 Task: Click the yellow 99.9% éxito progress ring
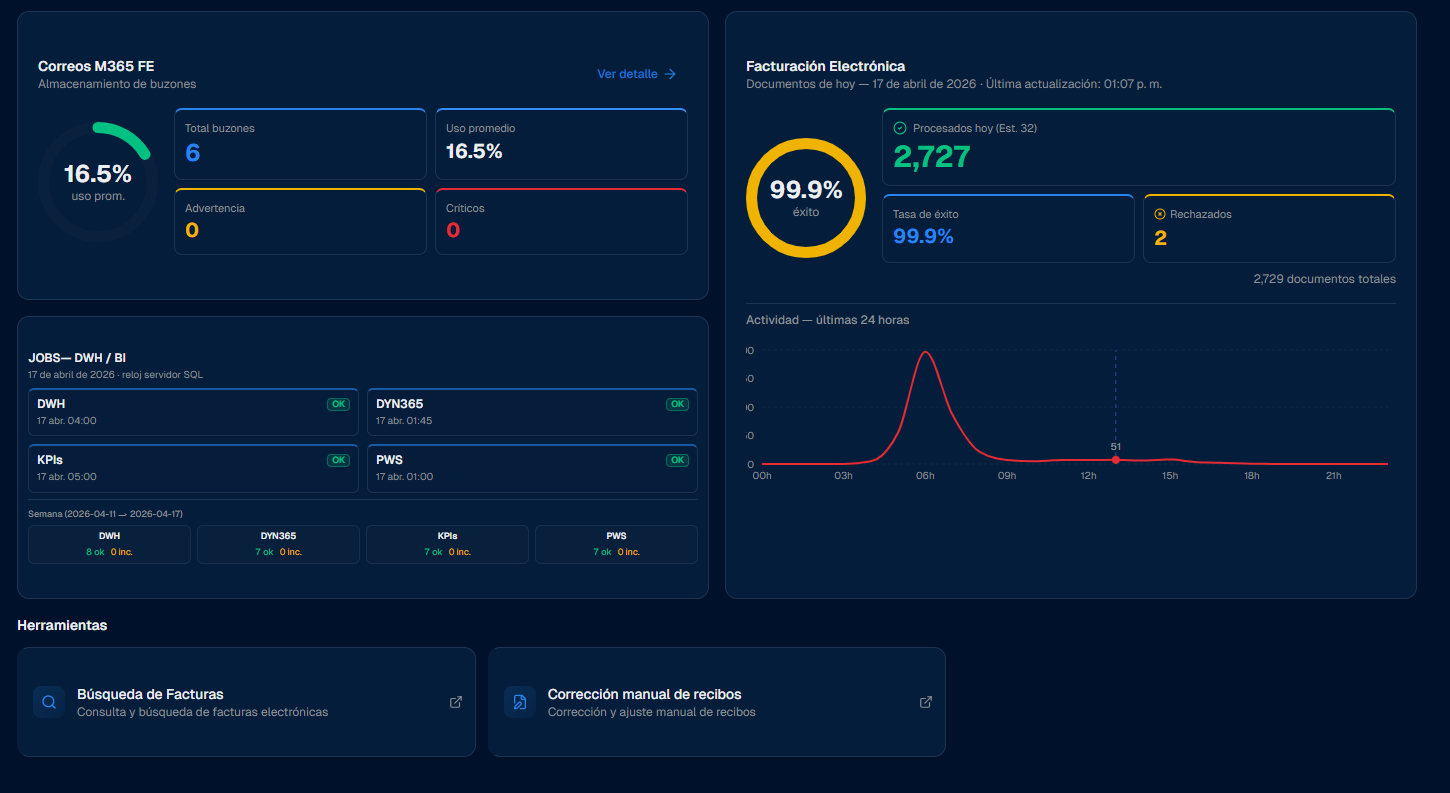(806, 198)
